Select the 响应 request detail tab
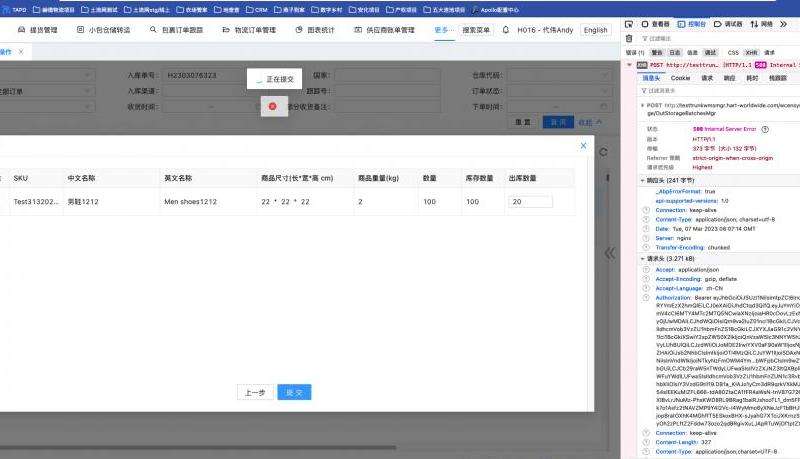Screen dimensions: 800x459 coord(730,78)
